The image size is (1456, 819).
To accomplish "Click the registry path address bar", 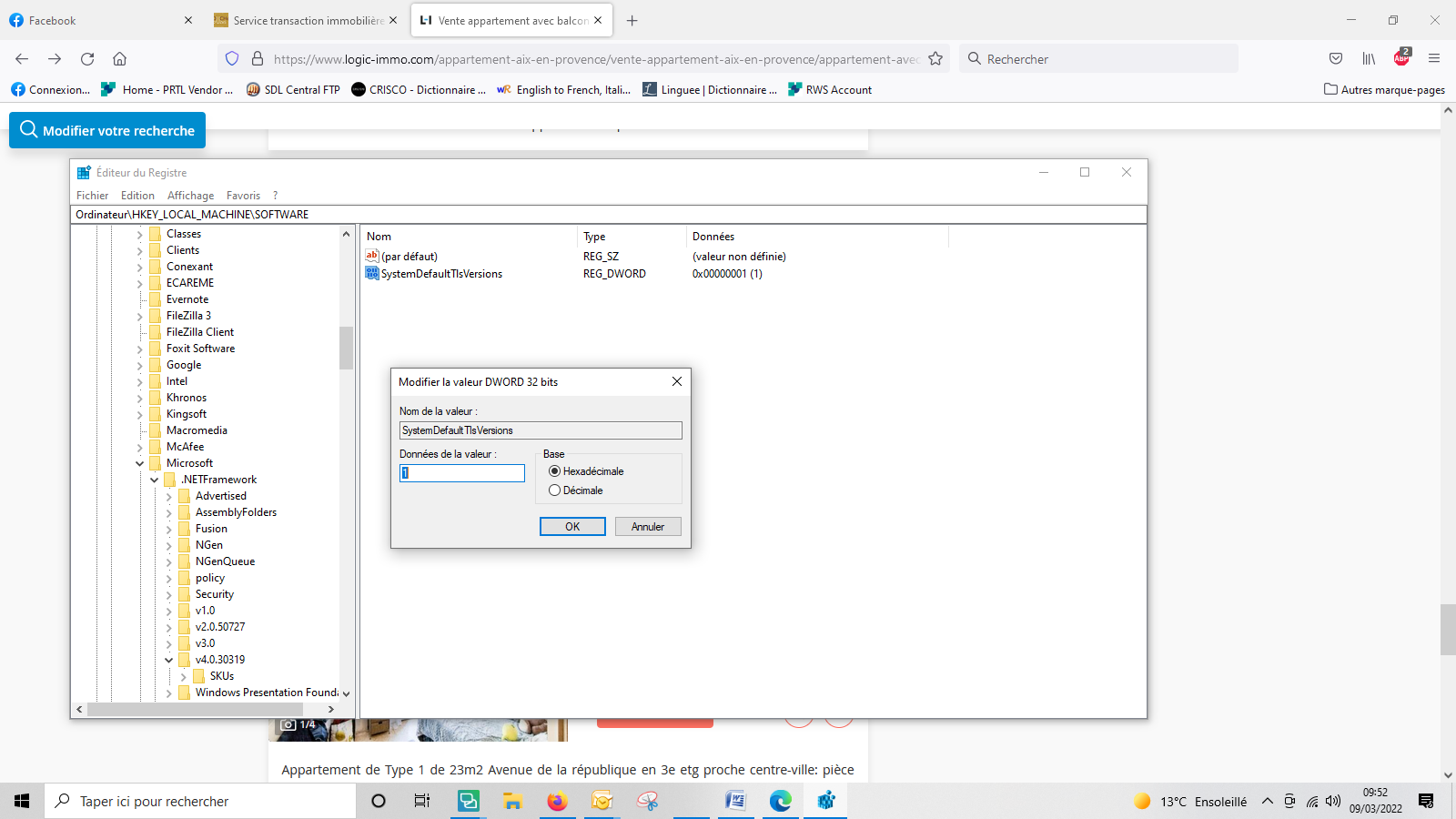I will pos(608,215).
